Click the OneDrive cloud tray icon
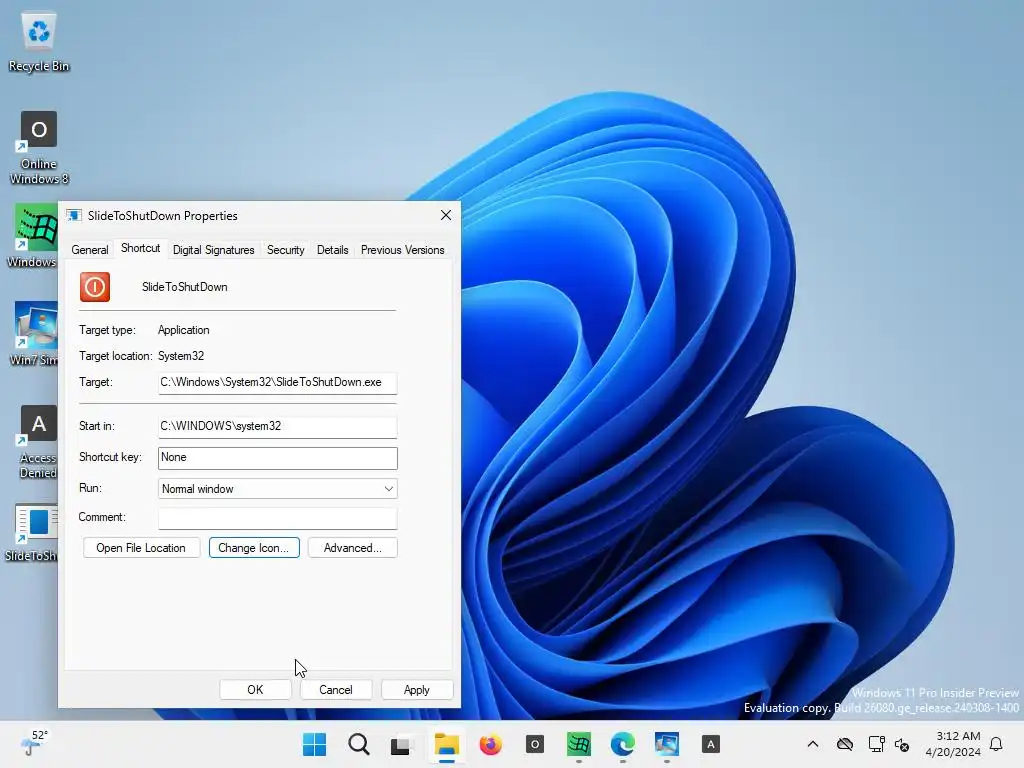Viewport: 1024px width, 768px height. coord(845,744)
